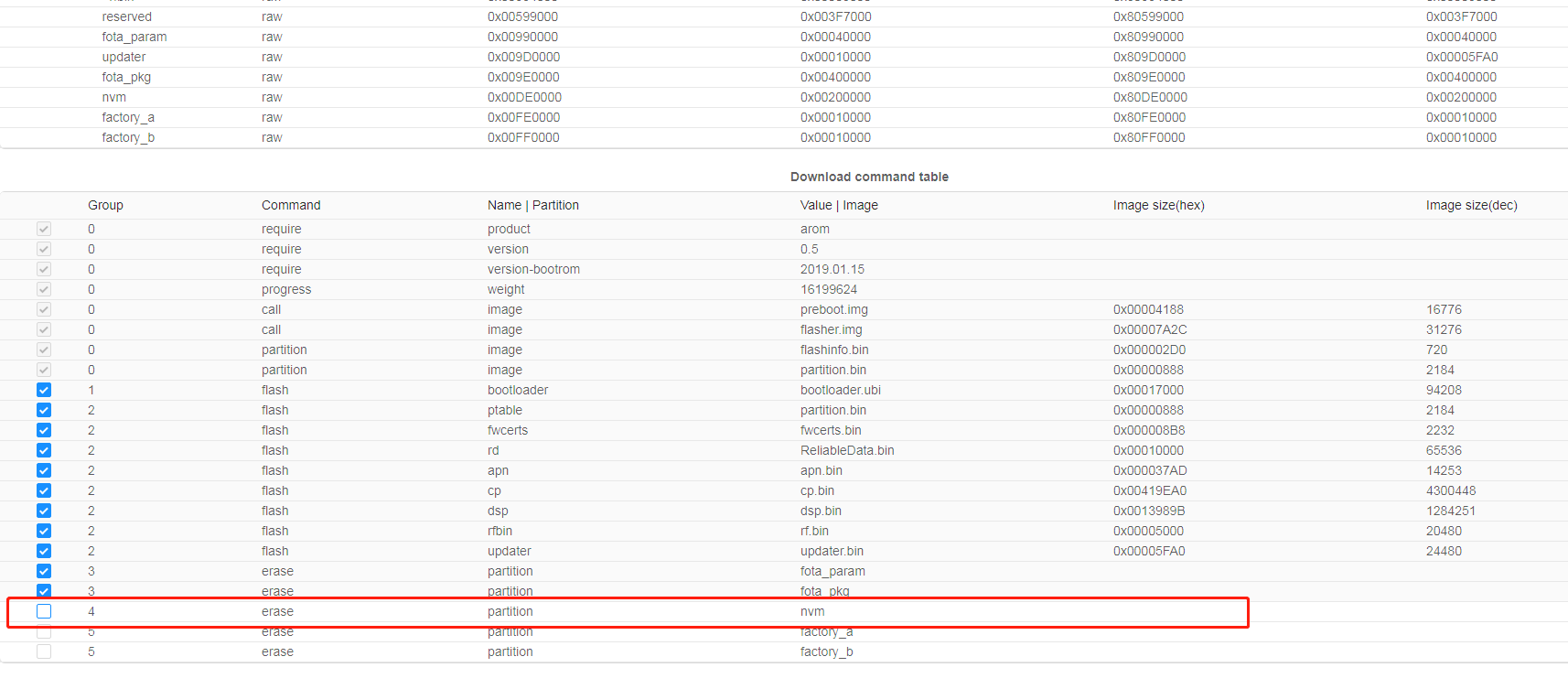Image resolution: width=1568 pixels, height=678 pixels.
Task: Select the fwcerts.bin image value
Action: 831,430
